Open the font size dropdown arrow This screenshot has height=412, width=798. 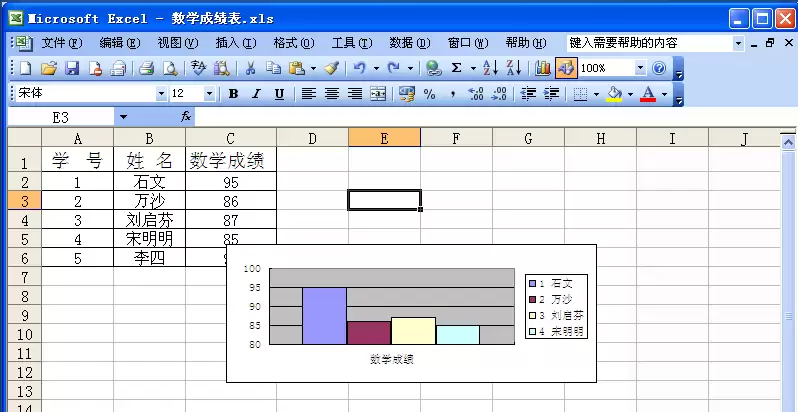pos(209,94)
